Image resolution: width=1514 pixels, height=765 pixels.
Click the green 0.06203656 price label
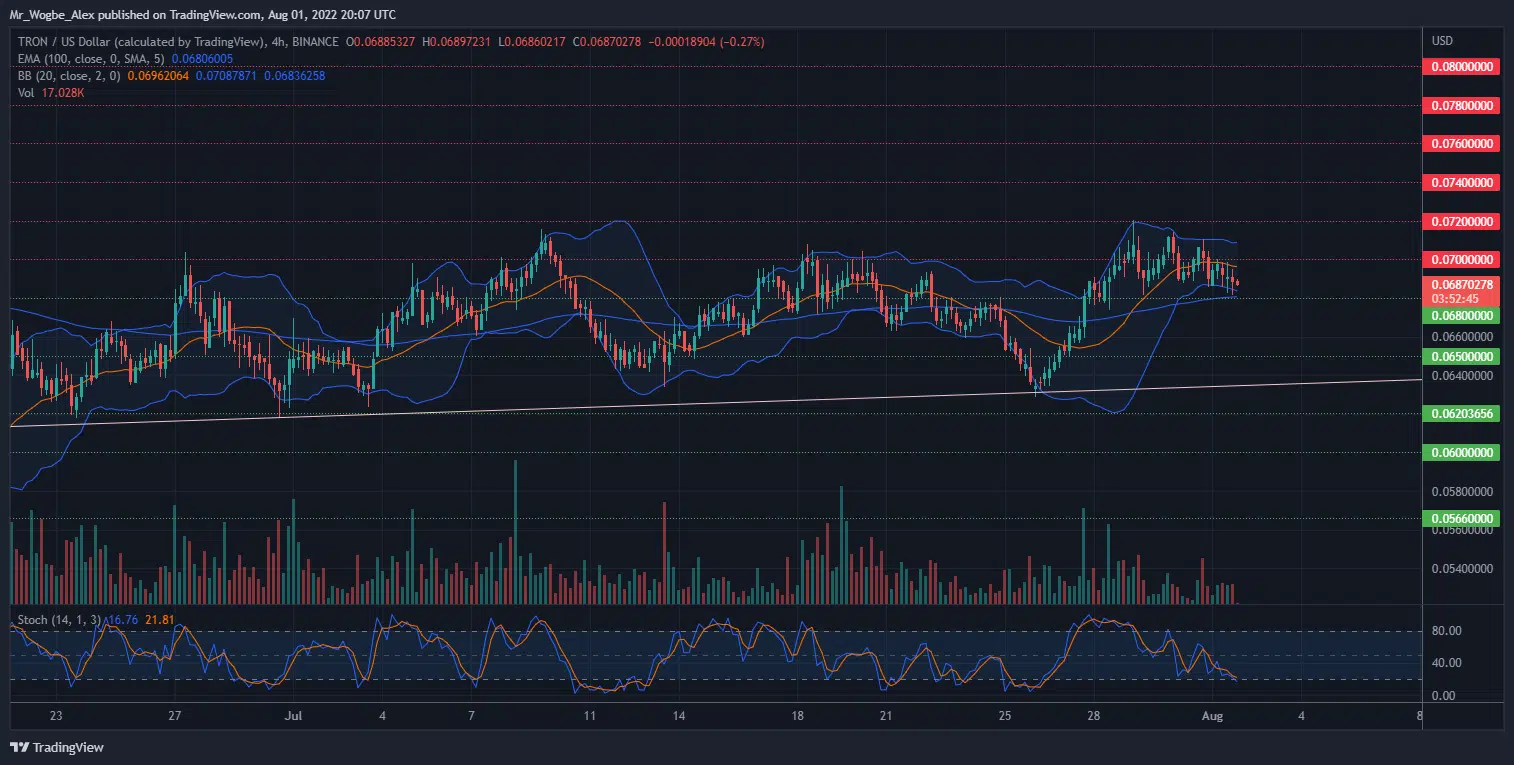coord(1460,413)
